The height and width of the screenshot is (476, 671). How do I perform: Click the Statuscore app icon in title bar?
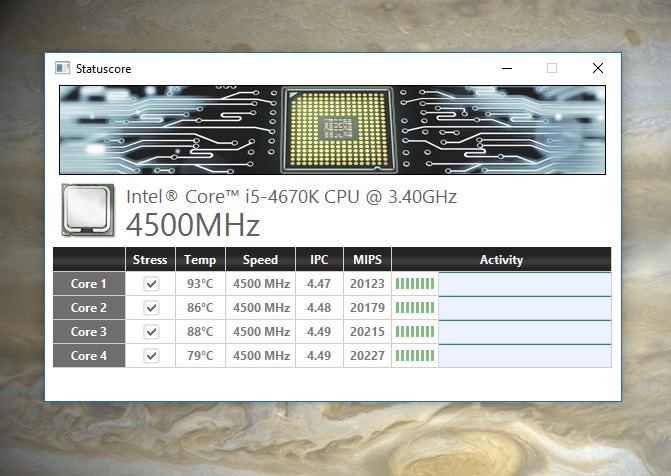pyautogui.click(x=62, y=68)
